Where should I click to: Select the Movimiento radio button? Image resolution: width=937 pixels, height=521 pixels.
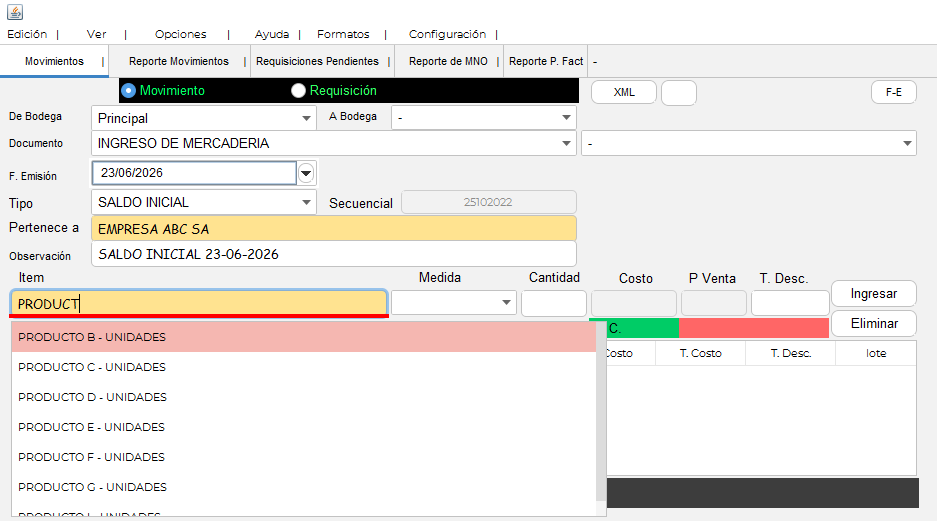click(128, 90)
